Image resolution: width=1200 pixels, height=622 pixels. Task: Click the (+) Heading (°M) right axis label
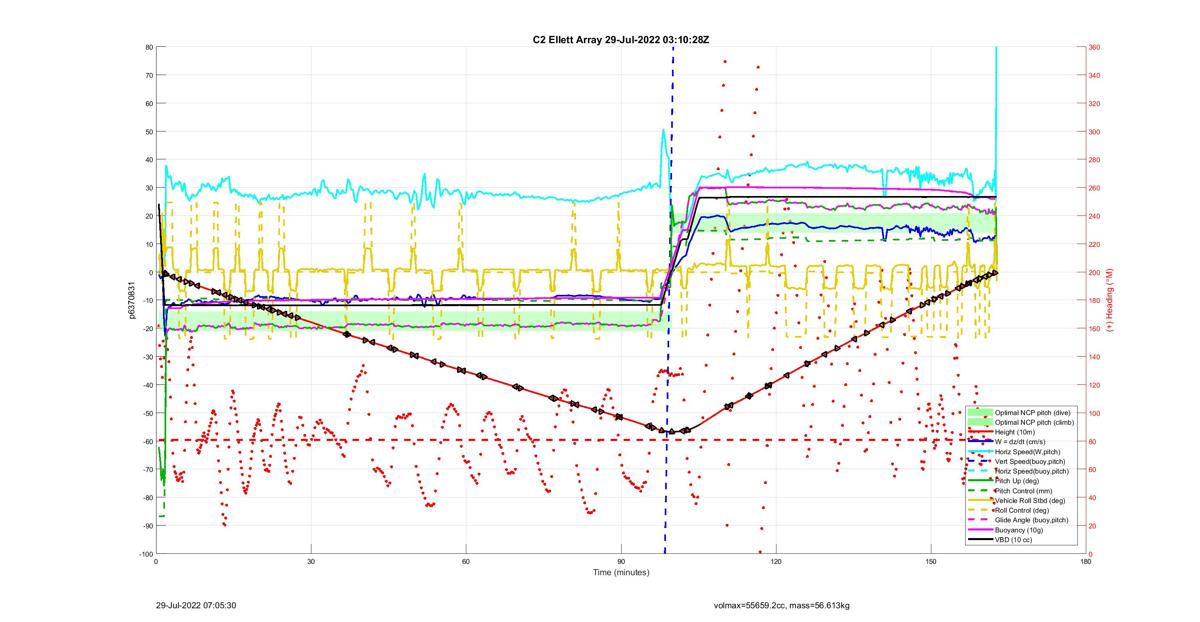[1111, 300]
